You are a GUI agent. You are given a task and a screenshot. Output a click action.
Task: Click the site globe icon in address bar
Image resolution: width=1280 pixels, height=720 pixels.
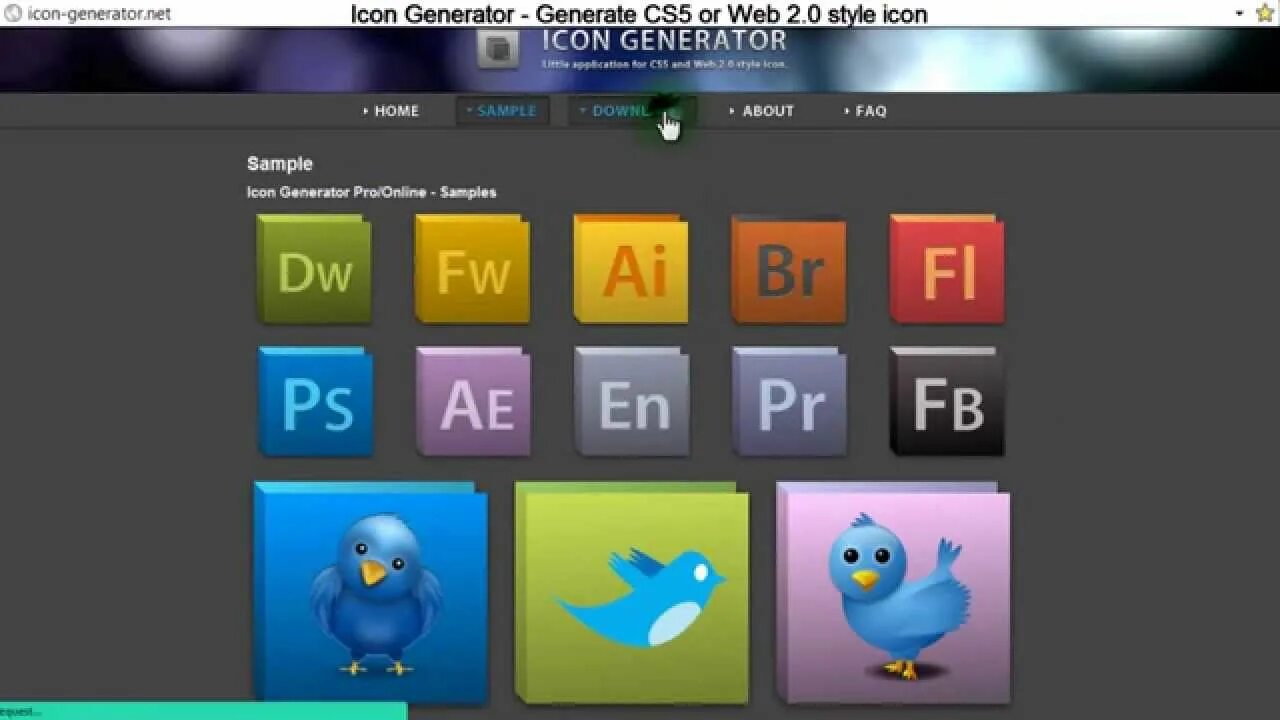13,13
